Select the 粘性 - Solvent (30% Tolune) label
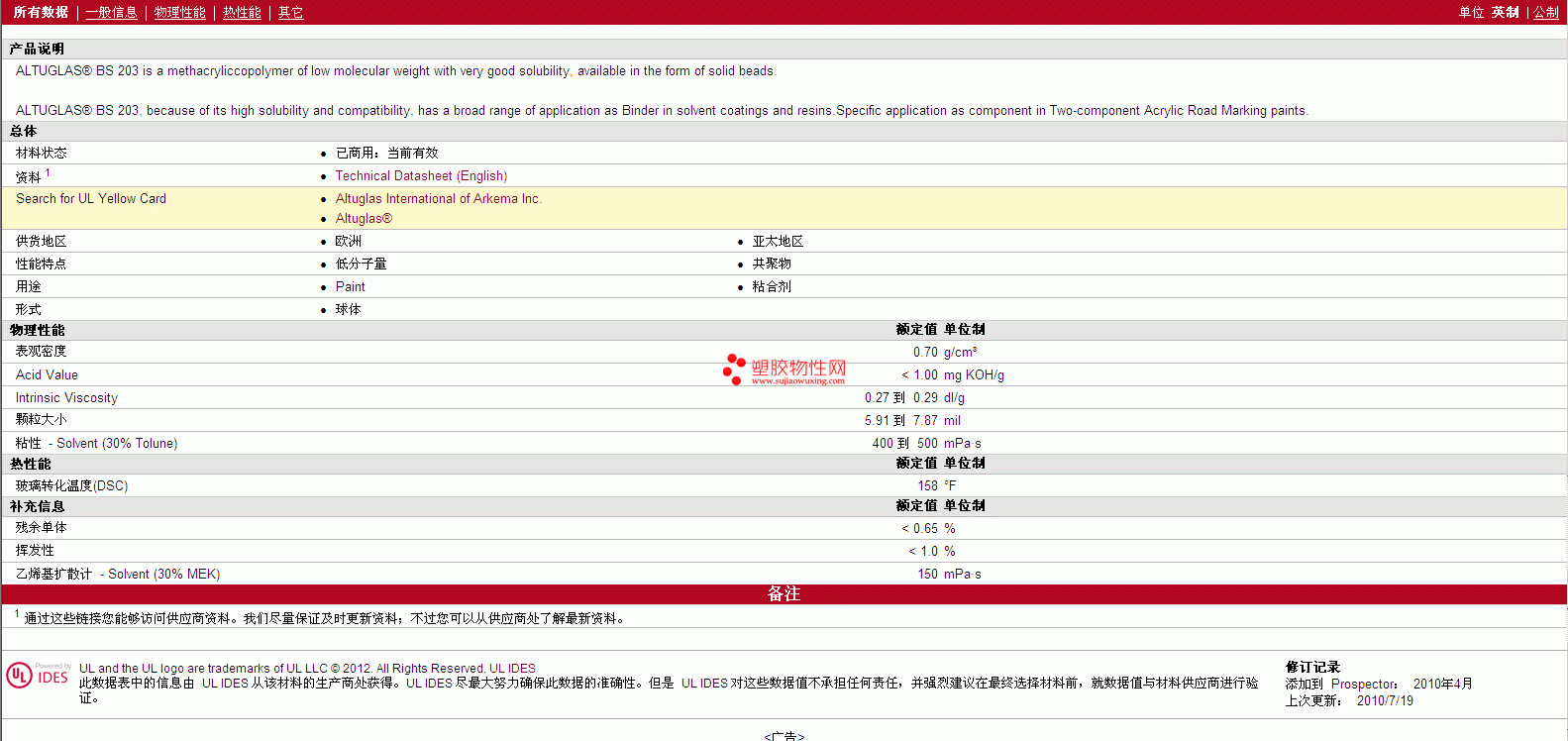This screenshot has height=741, width=1568. tap(96, 443)
